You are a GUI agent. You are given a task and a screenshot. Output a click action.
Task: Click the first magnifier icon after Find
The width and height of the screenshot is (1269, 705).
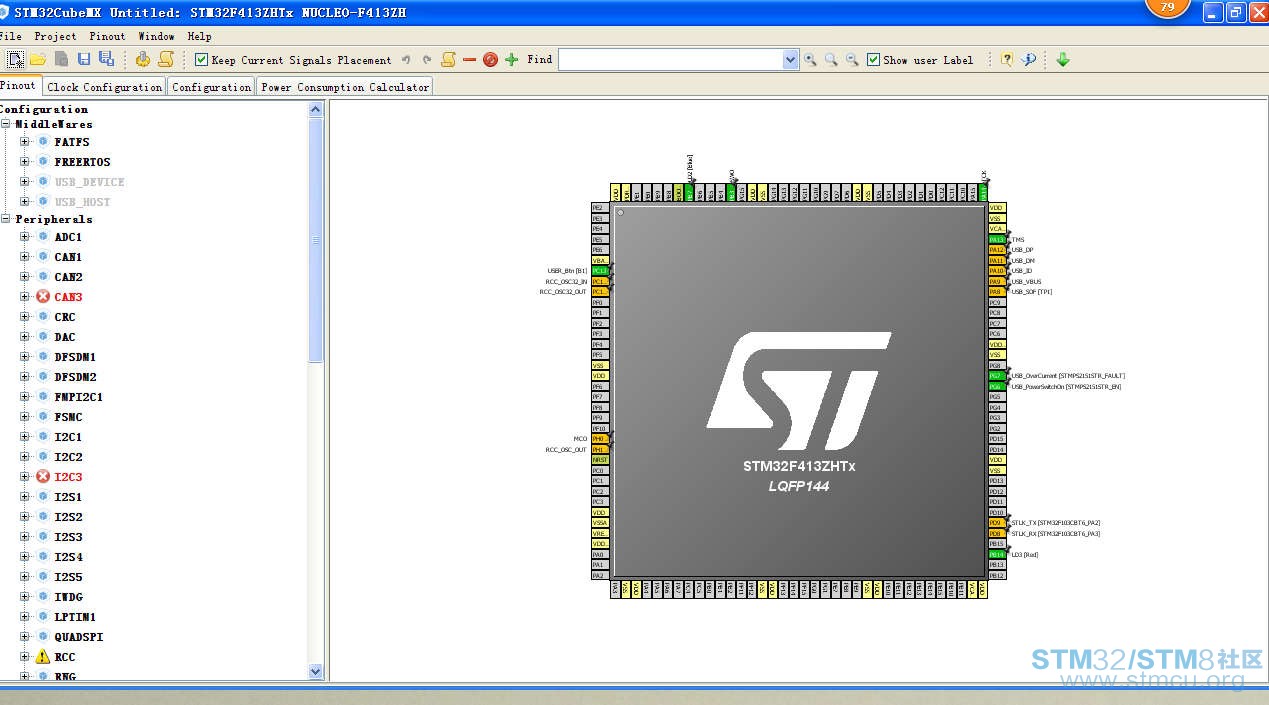pos(810,60)
